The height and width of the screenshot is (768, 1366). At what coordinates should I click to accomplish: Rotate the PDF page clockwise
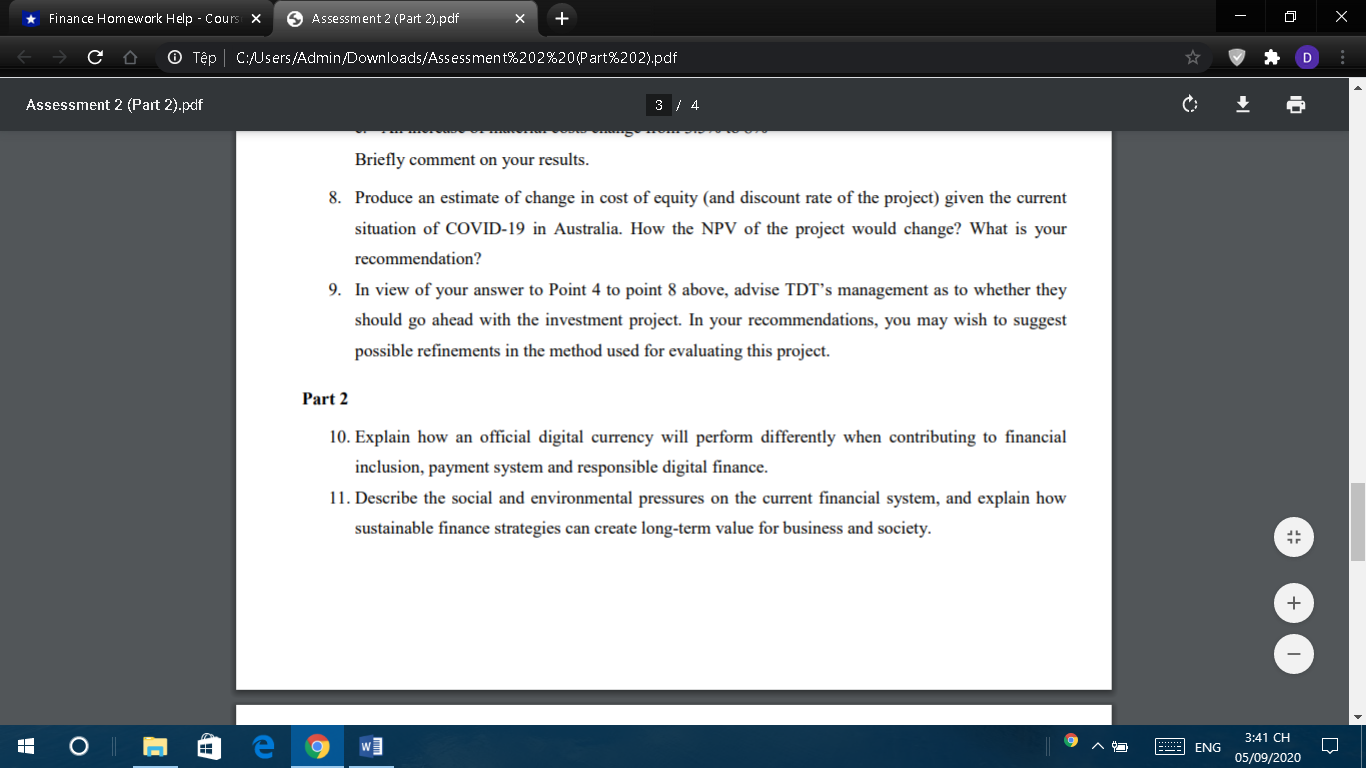pos(1189,104)
